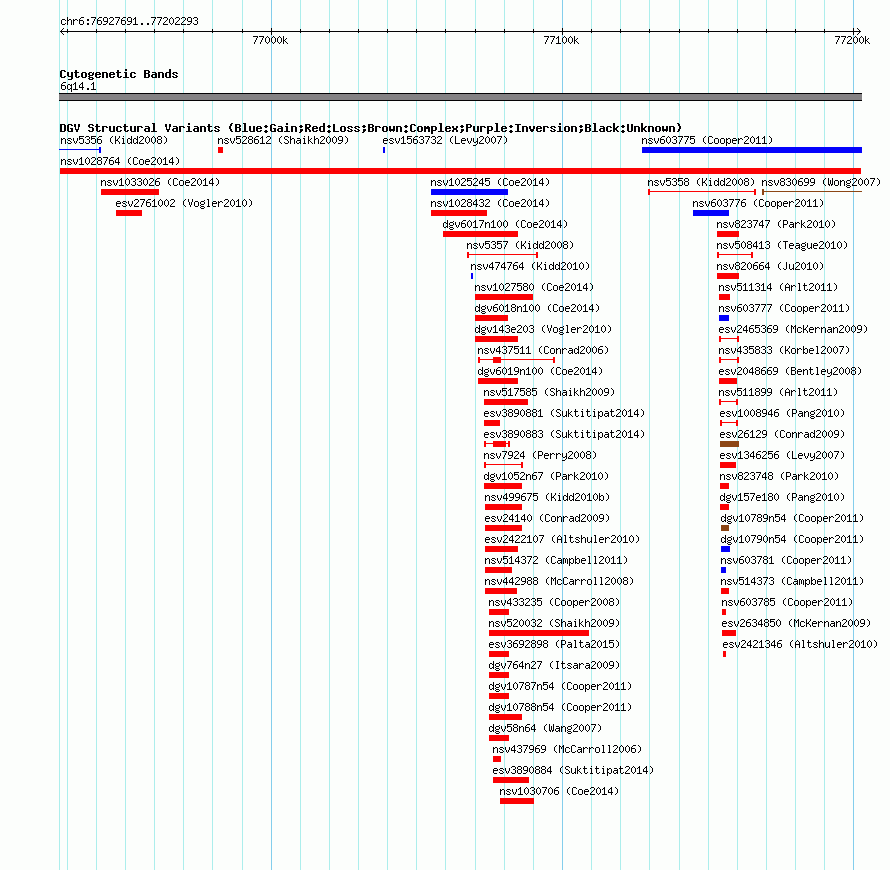Open esv1563732 (Levy2007) variant label
This screenshot has height=870, width=890.
coord(445,140)
